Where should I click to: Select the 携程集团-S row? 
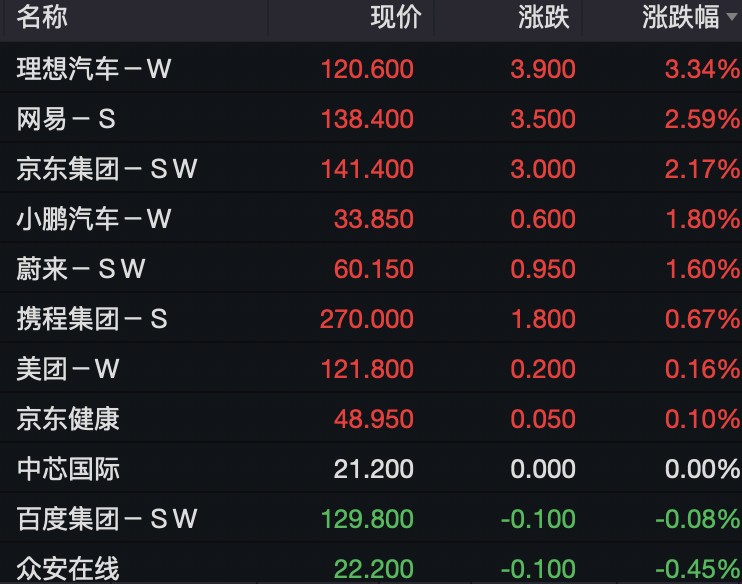pos(371,318)
